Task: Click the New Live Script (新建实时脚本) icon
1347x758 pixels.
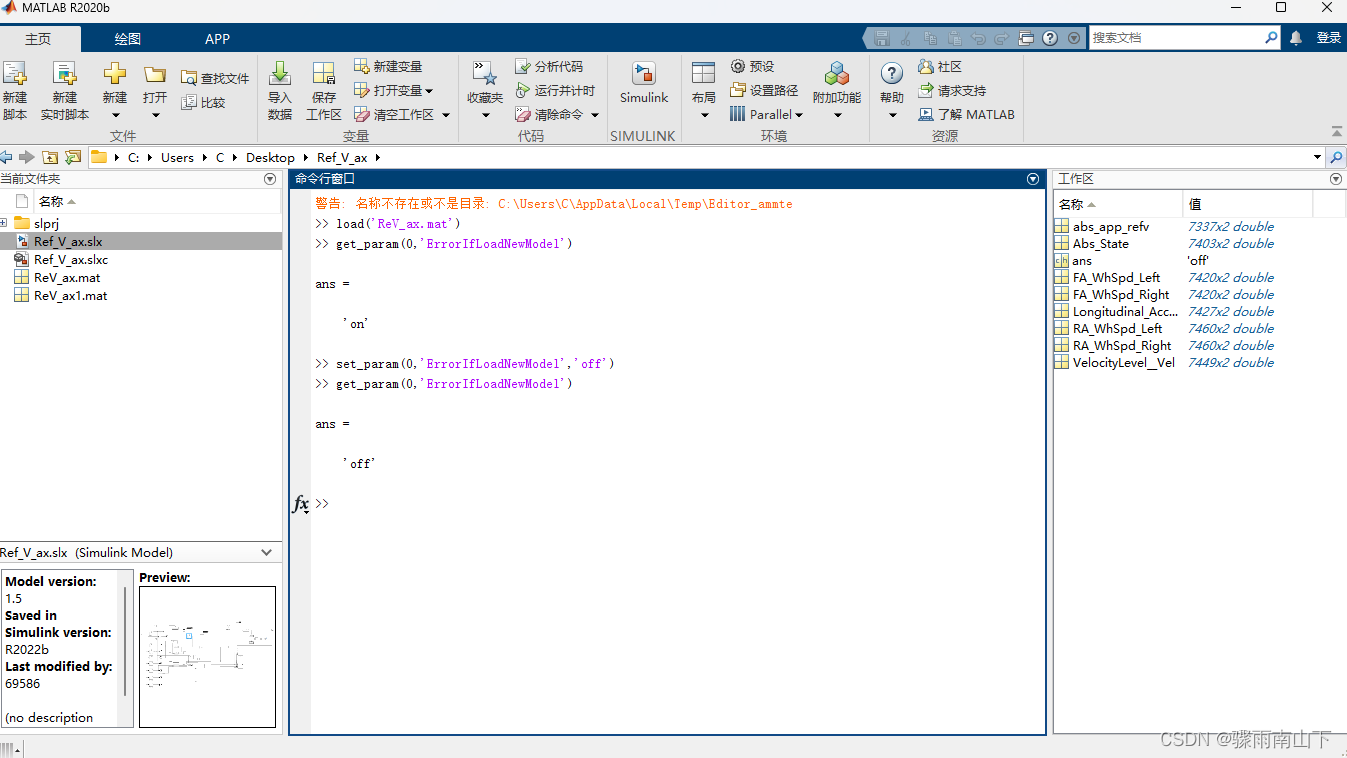Action: coord(65,74)
